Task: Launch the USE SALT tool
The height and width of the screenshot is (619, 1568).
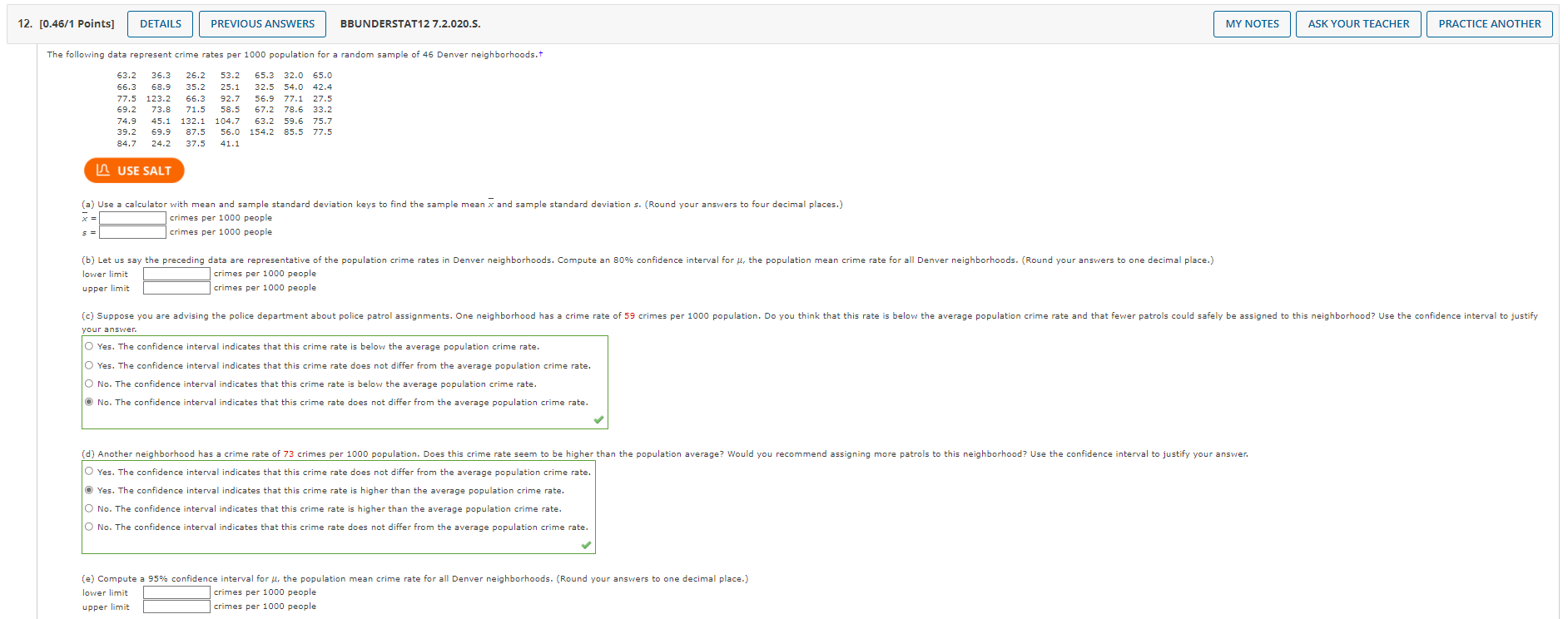Action: coord(134,171)
